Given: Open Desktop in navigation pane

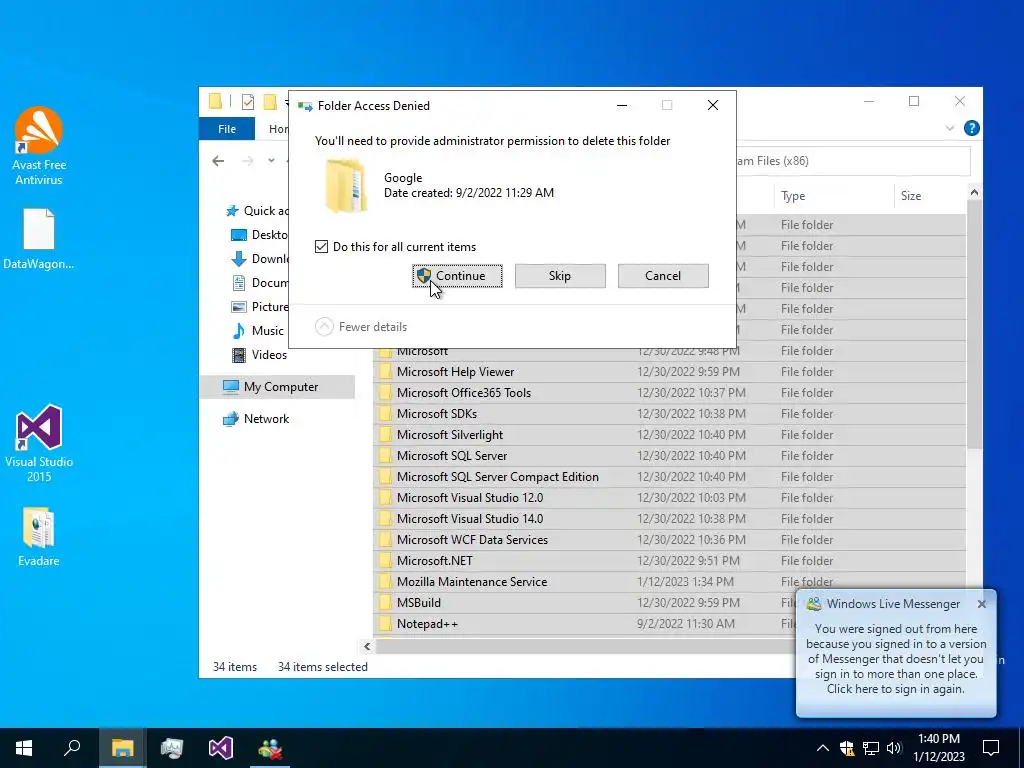Looking at the screenshot, I should (x=260, y=234).
